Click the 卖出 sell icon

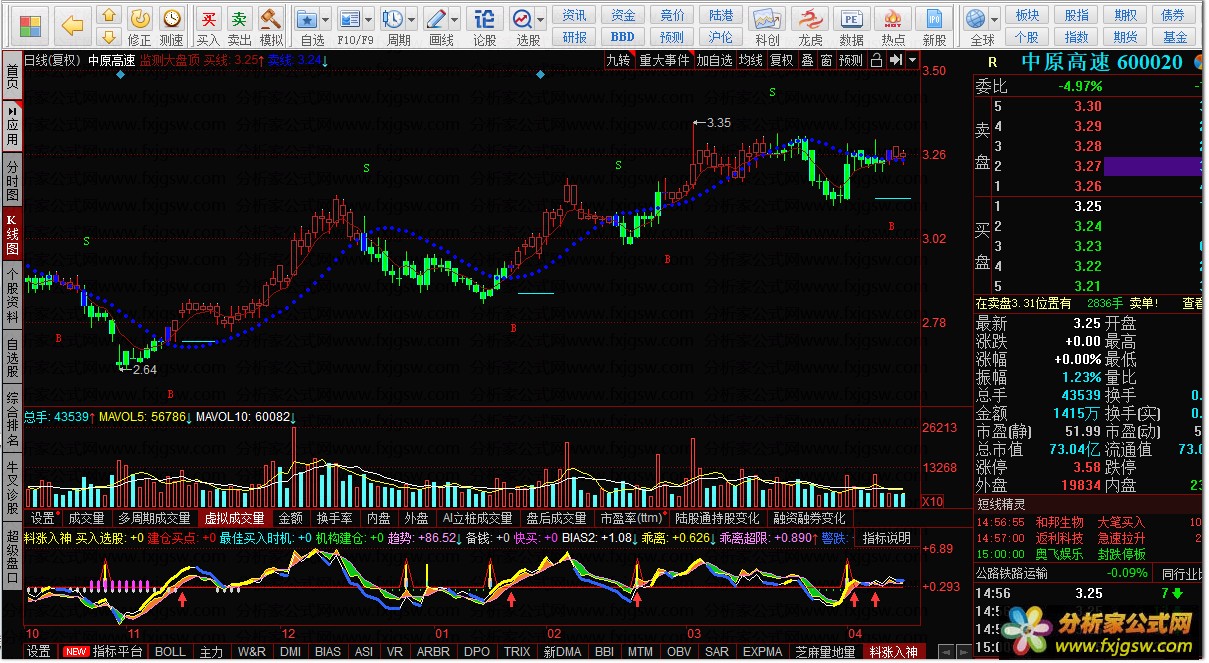click(x=239, y=24)
